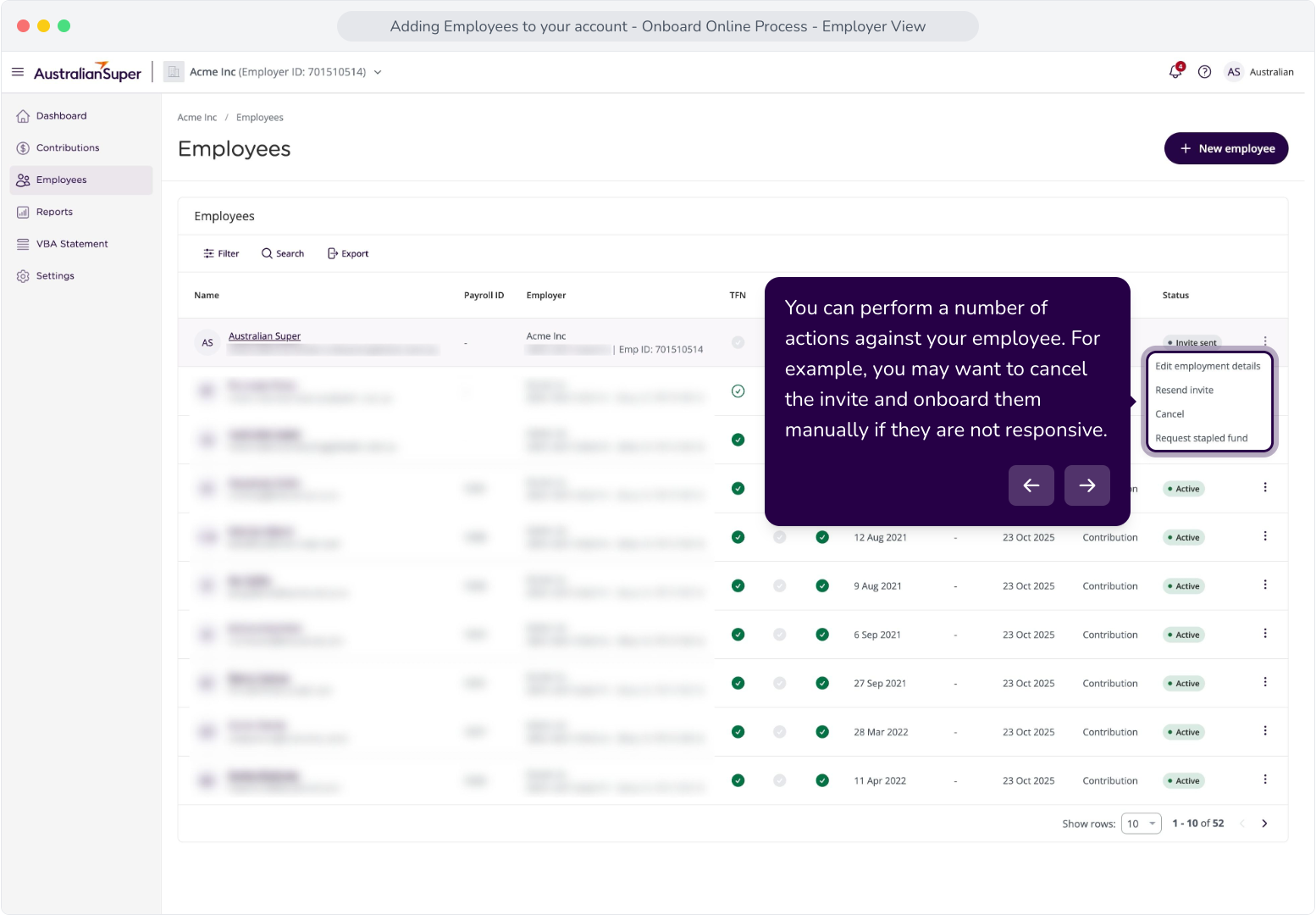The image size is (1316, 915).
Task: Click TFN check in 12 Aug 2021 row
Action: pyautogui.click(x=738, y=537)
